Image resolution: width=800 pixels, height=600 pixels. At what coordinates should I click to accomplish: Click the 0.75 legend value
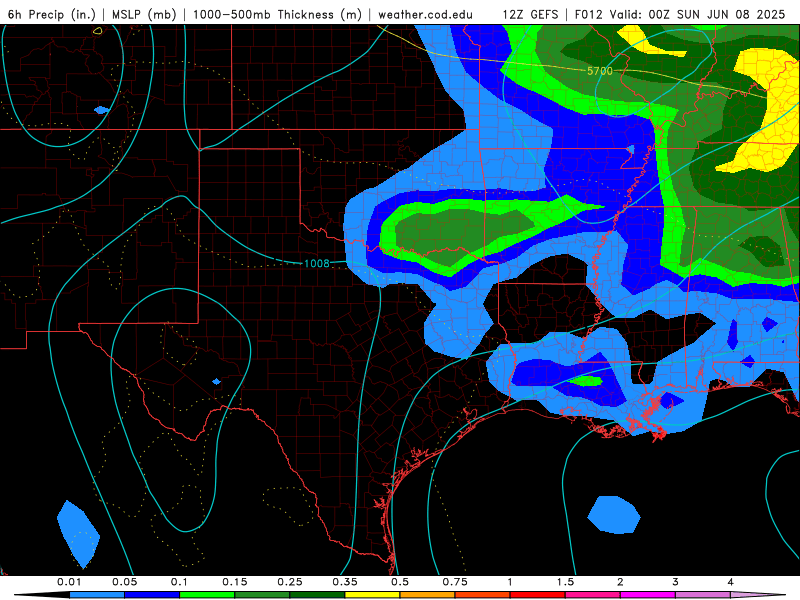tap(455, 582)
